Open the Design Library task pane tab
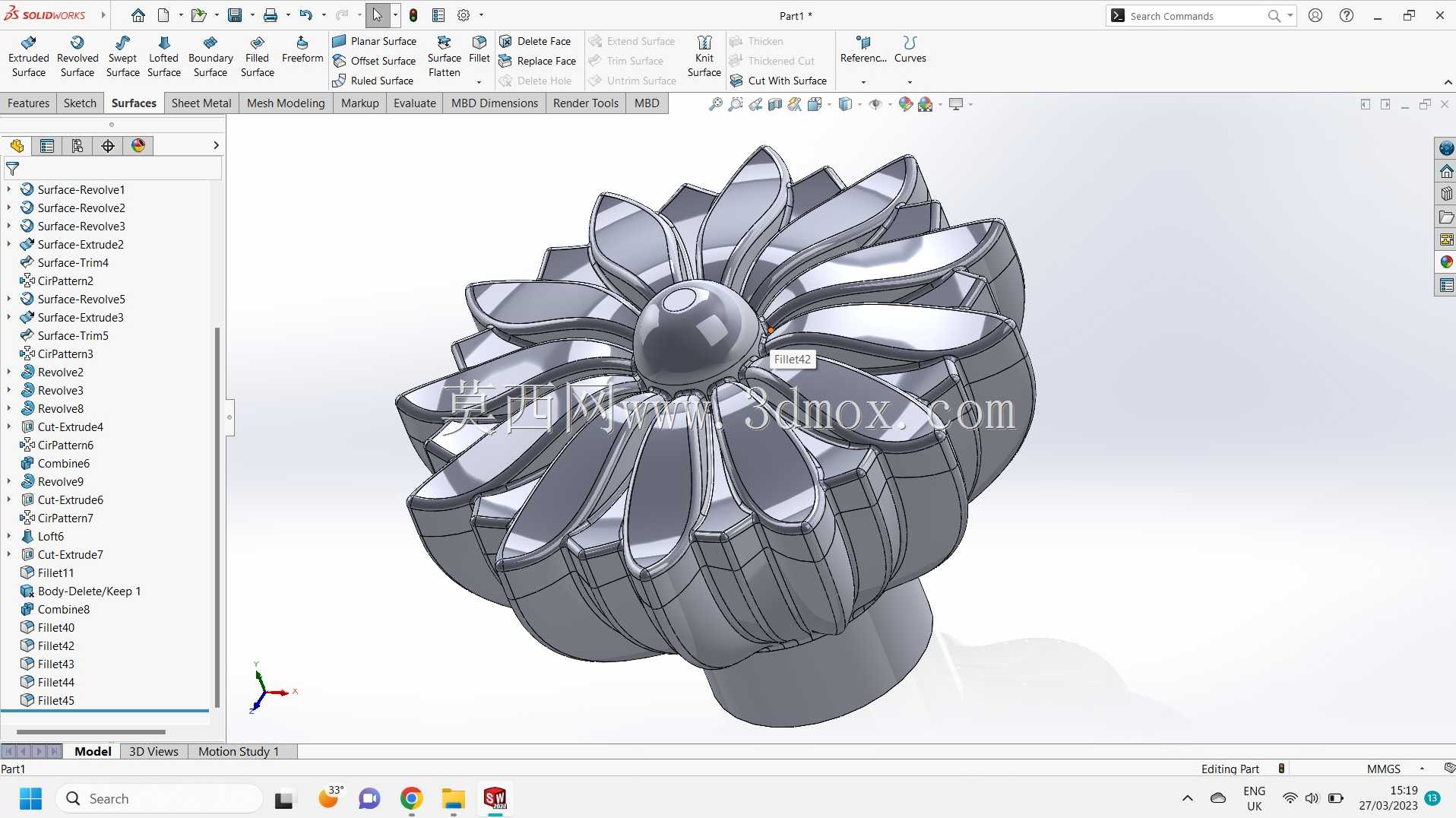This screenshot has height=818, width=1456. pyautogui.click(x=1446, y=194)
